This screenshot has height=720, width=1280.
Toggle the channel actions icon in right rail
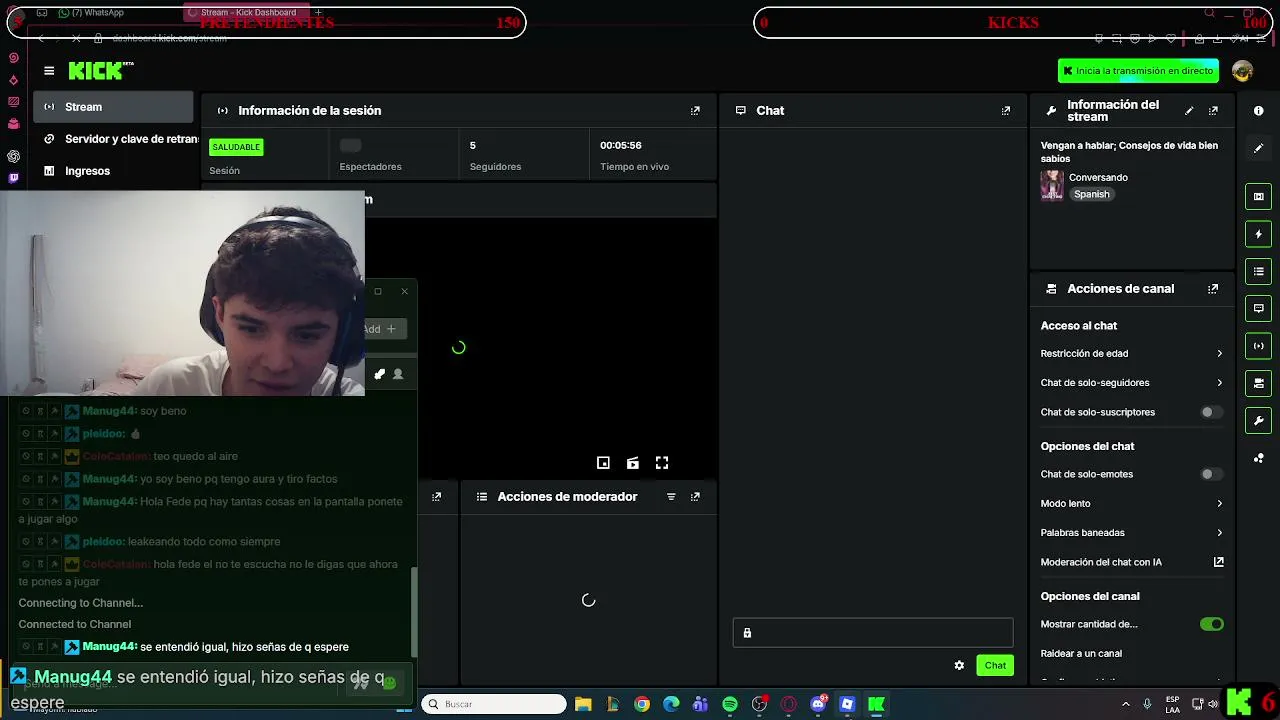(x=1259, y=383)
